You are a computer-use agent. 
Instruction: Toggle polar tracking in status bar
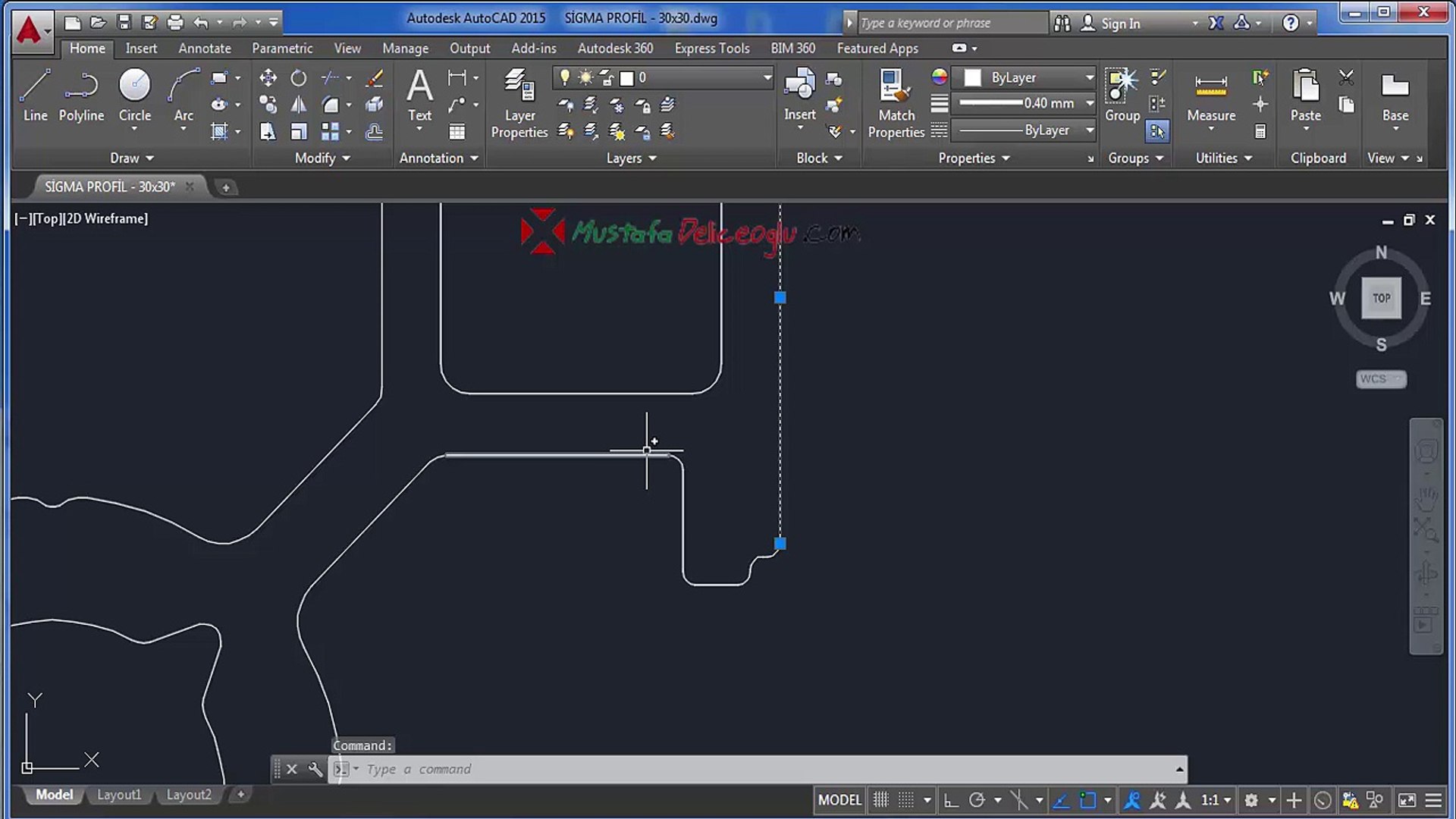coord(977,800)
